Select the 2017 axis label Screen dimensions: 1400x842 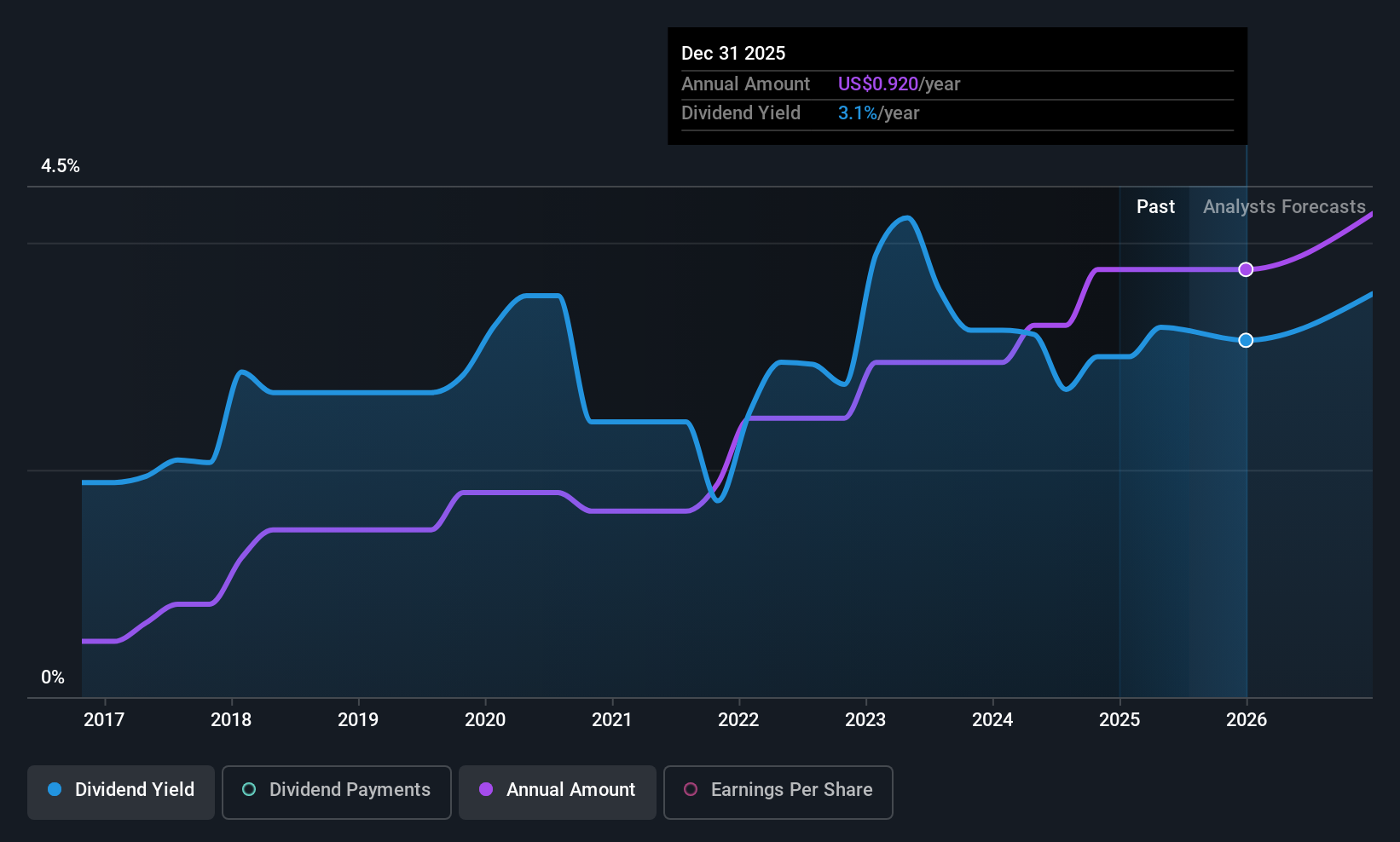point(104,720)
